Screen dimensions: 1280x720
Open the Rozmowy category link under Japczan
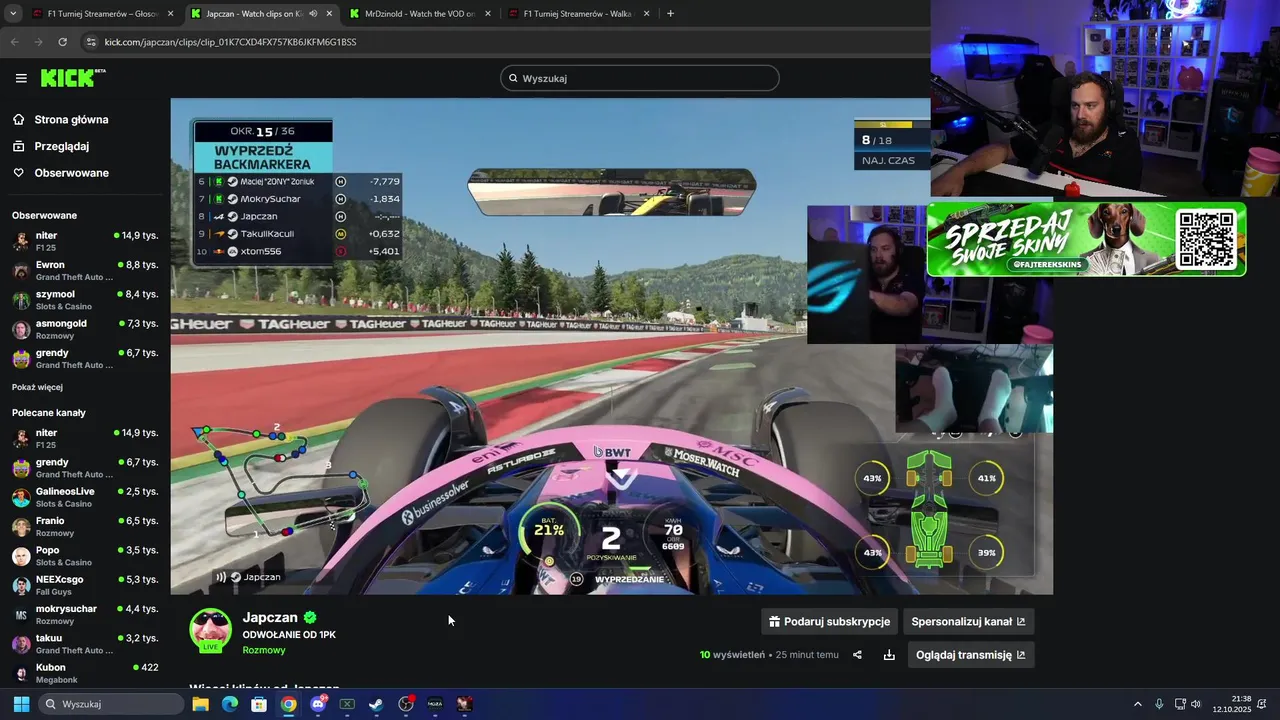[x=264, y=650]
